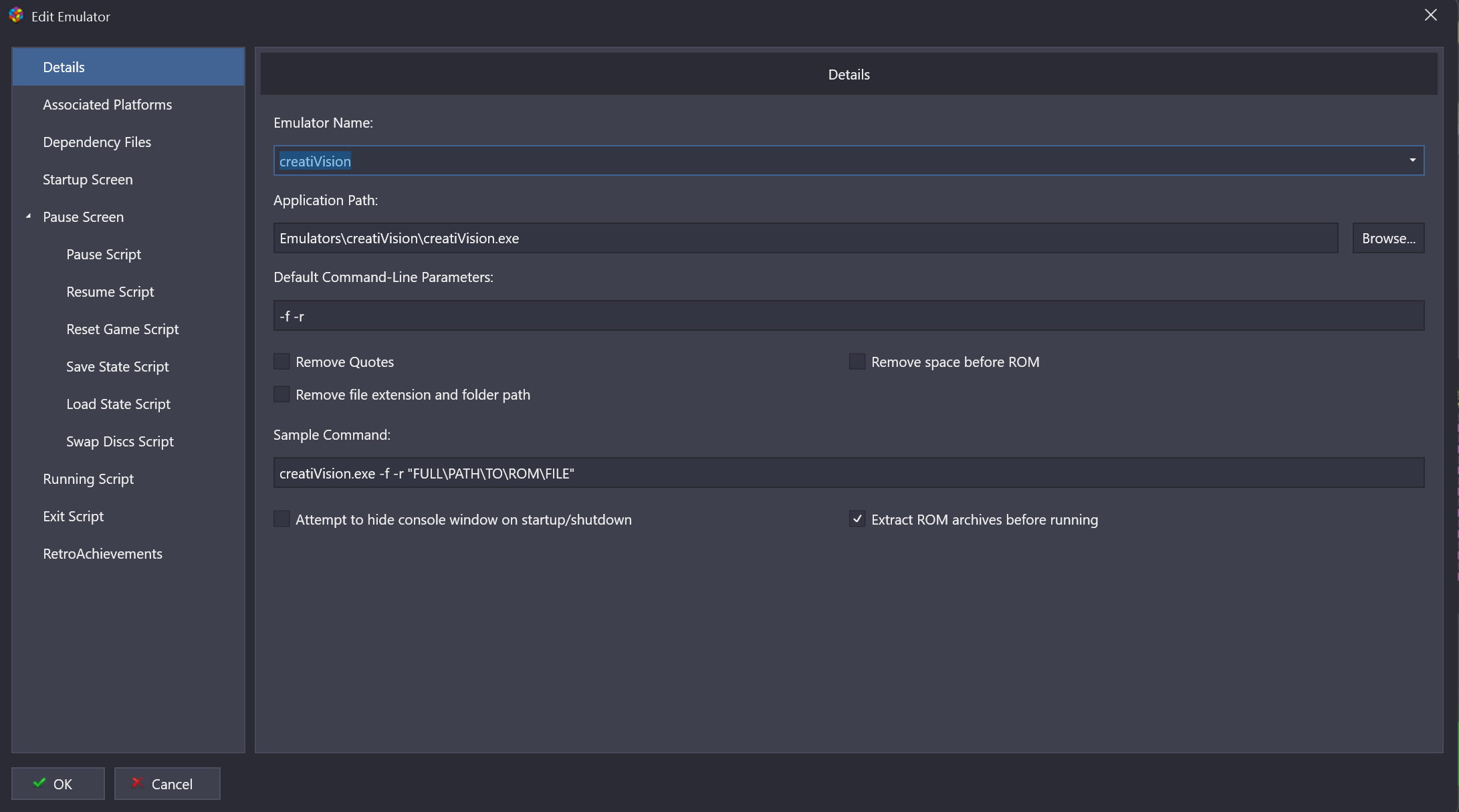Image resolution: width=1459 pixels, height=812 pixels.
Task: Check Remove space before ROM
Action: [x=857, y=362]
